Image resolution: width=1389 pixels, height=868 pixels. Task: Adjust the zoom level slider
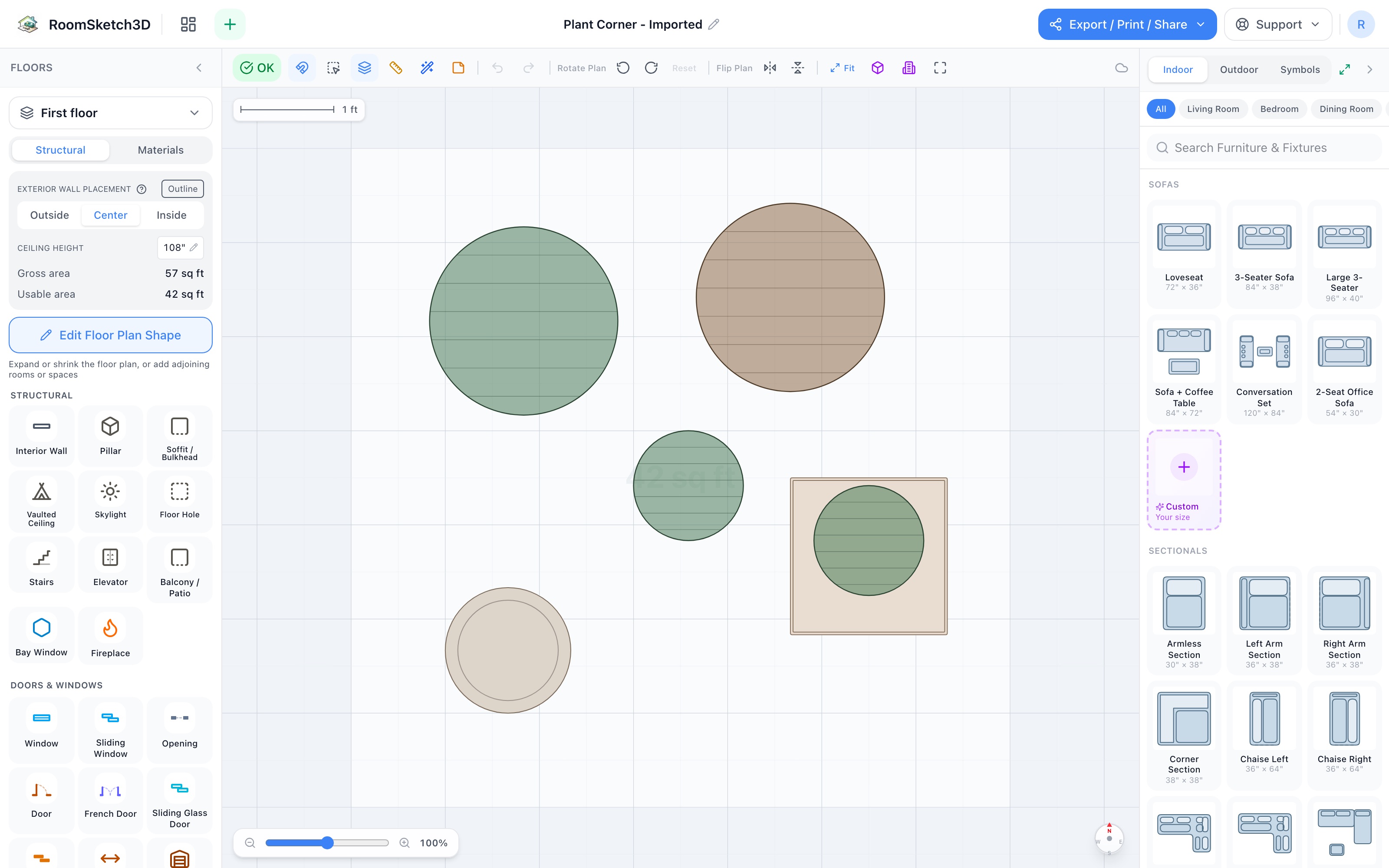(326, 843)
